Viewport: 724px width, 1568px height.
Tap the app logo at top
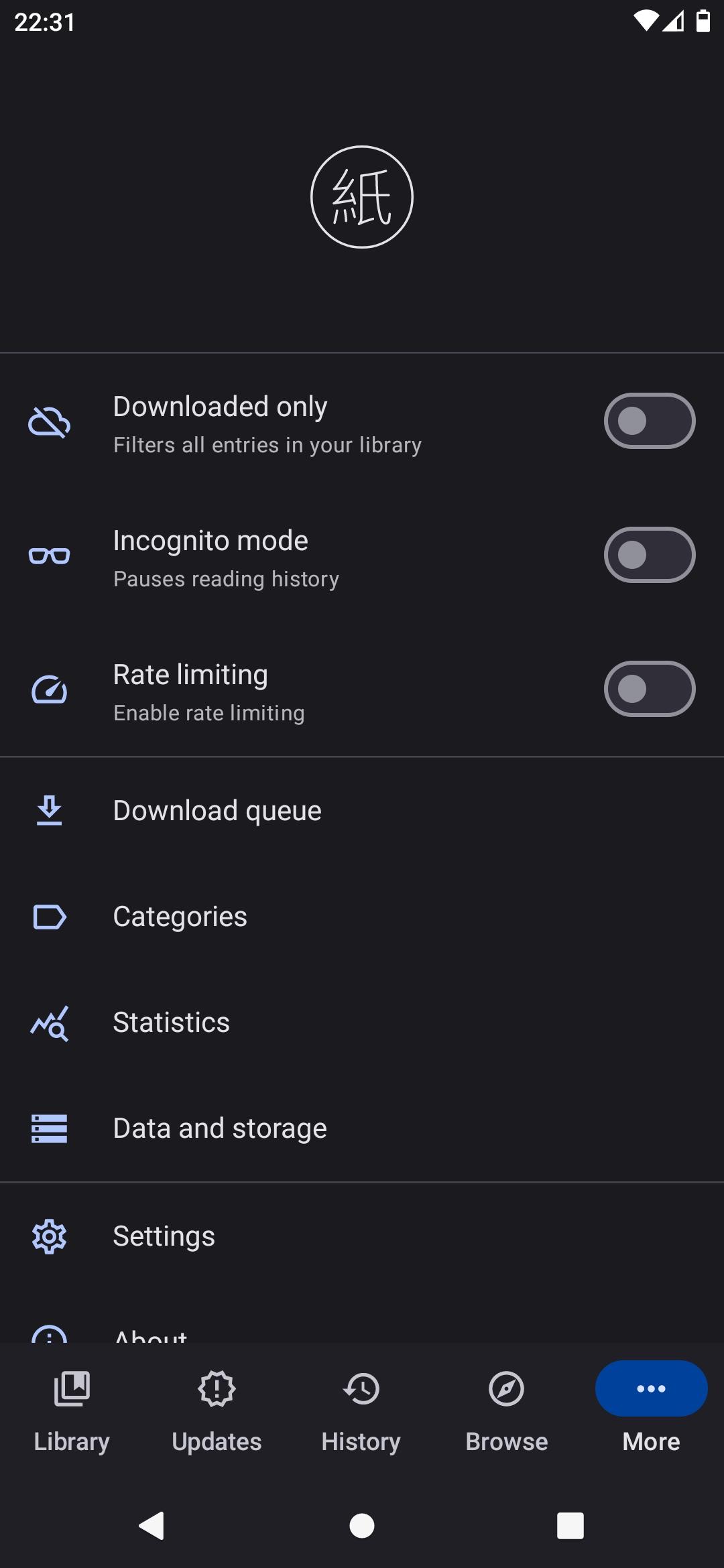click(x=362, y=197)
